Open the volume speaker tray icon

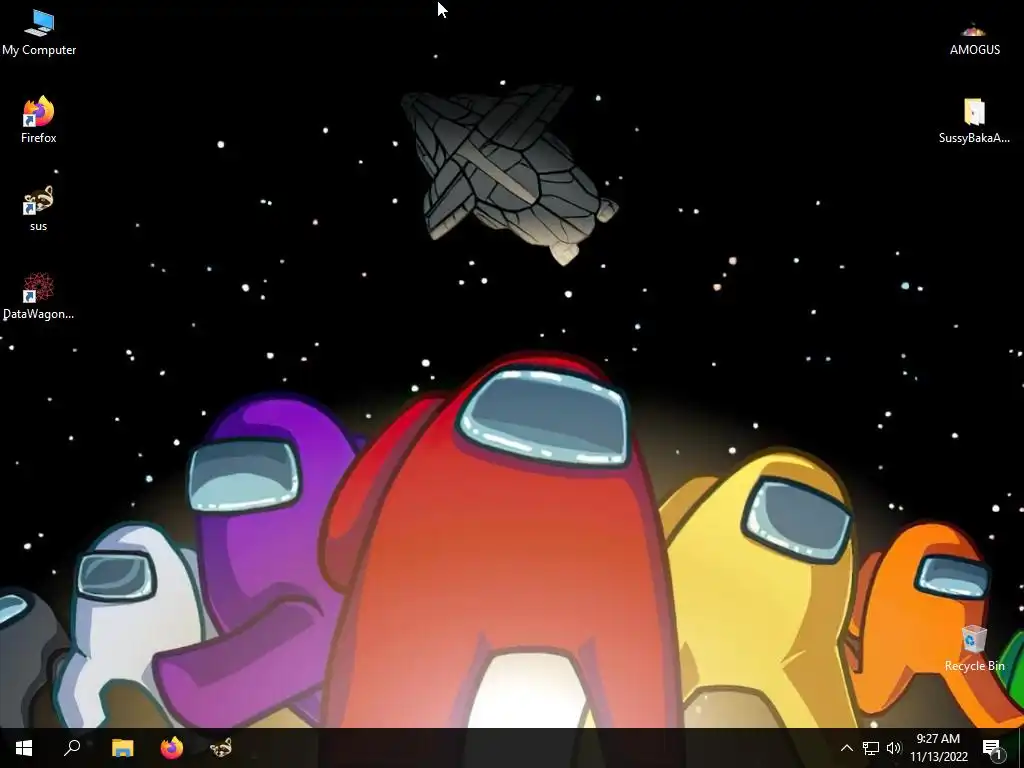pyautogui.click(x=894, y=748)
